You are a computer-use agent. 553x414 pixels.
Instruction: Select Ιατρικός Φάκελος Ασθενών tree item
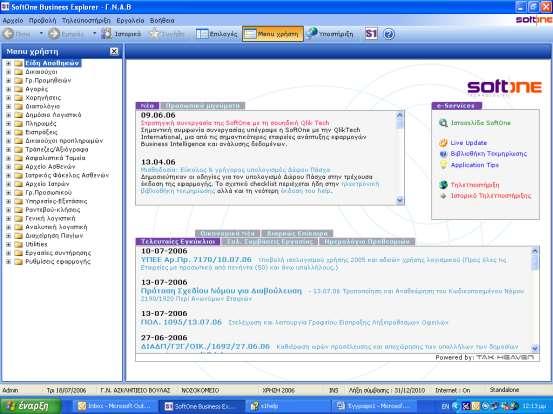point(67,175)
